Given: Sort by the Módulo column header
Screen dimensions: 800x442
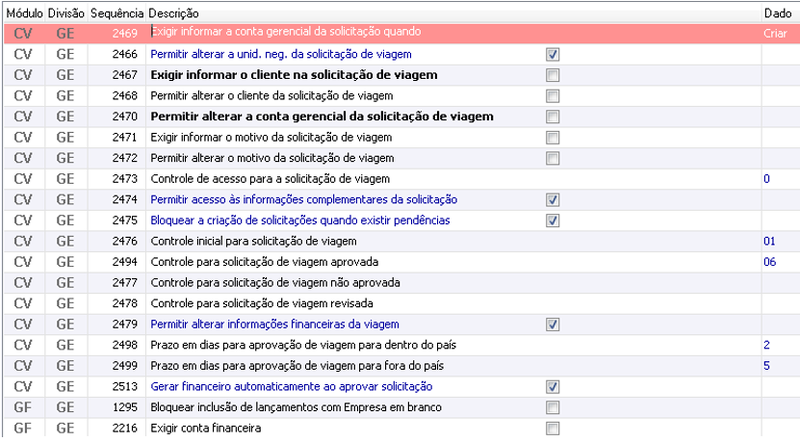Looking at the screenshot, I should [24, 13].
